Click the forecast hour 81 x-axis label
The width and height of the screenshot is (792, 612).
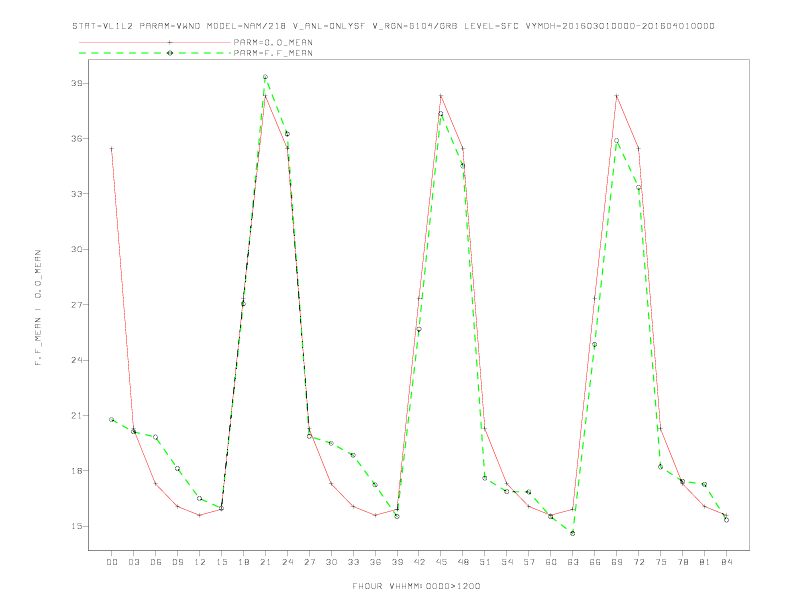pos(705,562)
